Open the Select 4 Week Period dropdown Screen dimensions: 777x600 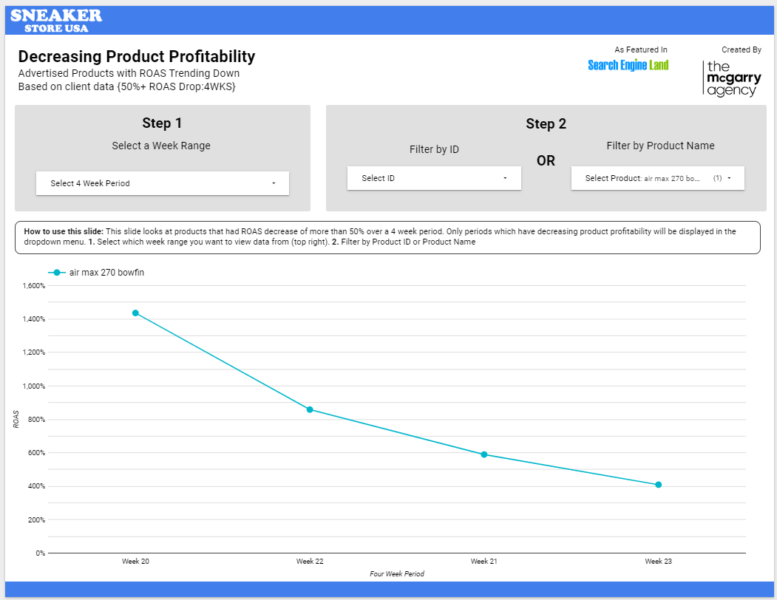click(162, 183)
